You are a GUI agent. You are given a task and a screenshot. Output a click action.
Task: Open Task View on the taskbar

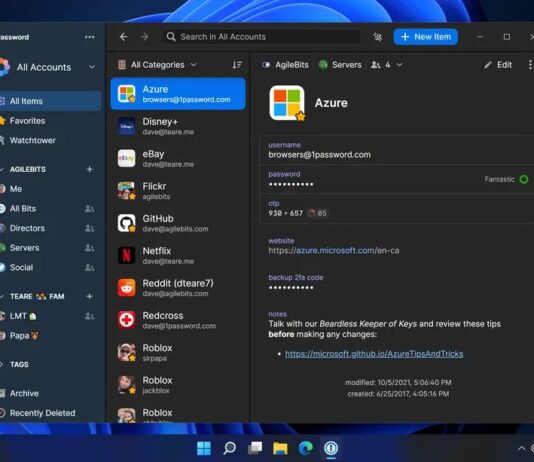point(255,448)
